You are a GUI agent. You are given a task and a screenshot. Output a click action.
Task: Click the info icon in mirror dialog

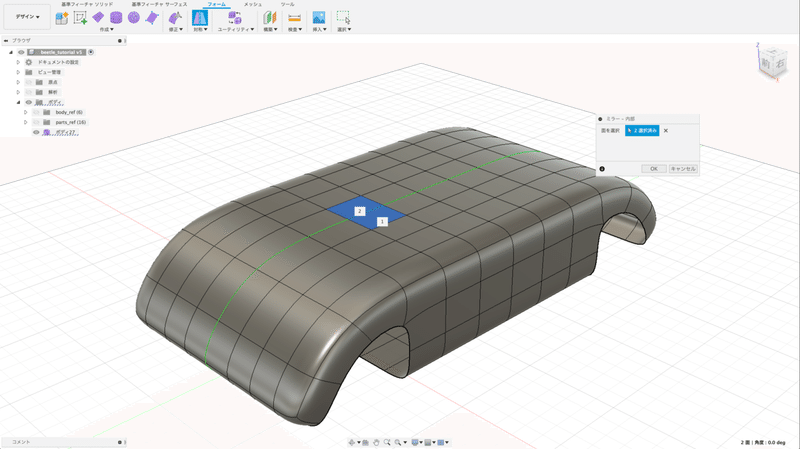602,169
